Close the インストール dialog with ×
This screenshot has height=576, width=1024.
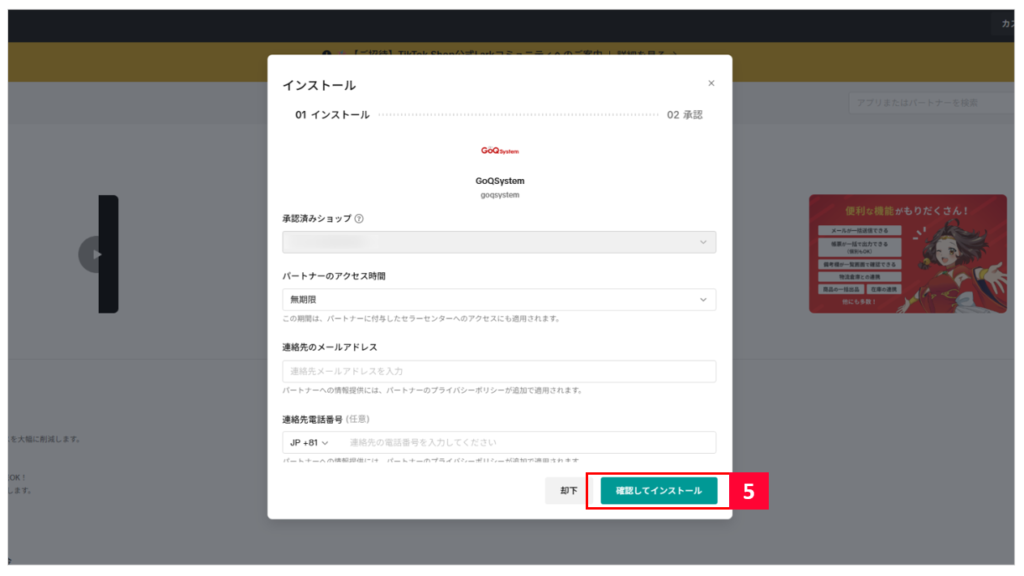pos(711,84)
